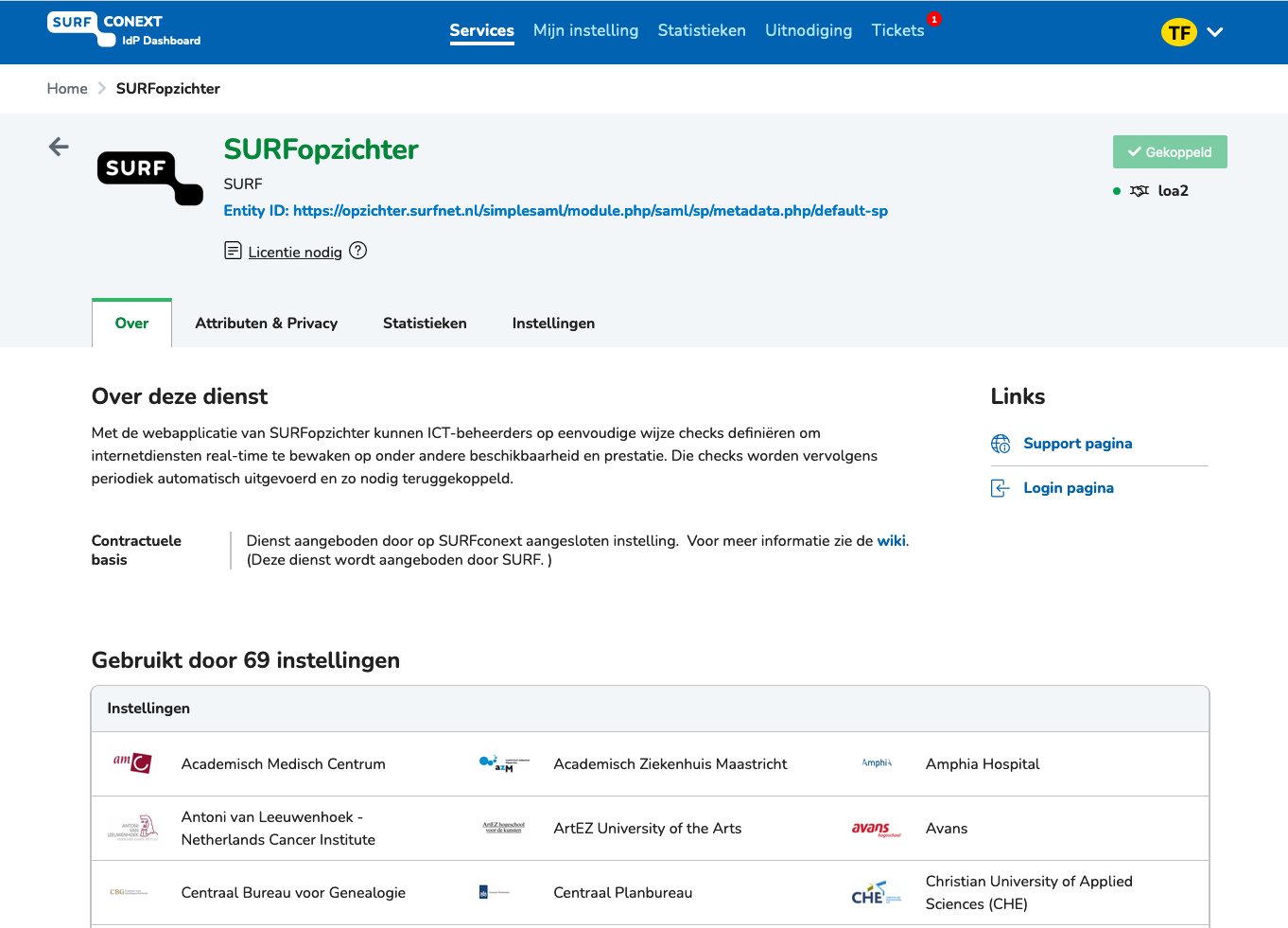
Task: Click the ArtEZ University logo
Action: pos(504,828)
